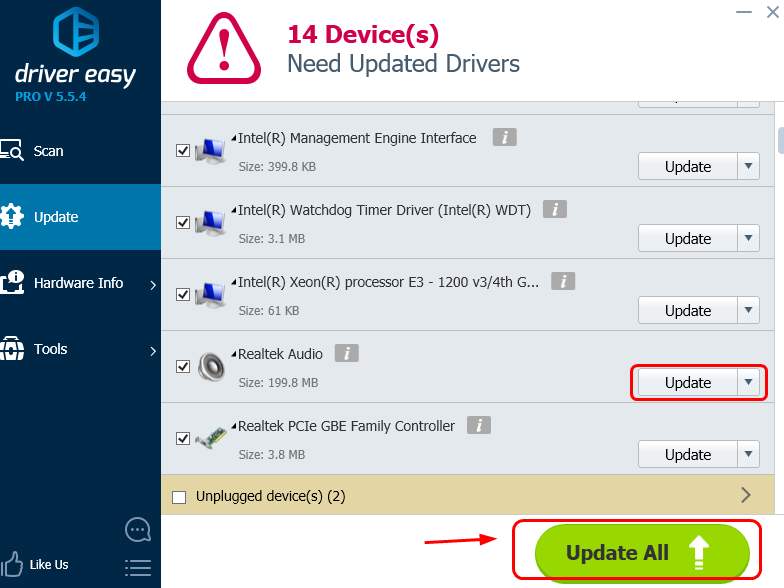Open Update dropdown for Intel Management Engine
The width and height of the screenshot is (784, 588).
(748, 166)
